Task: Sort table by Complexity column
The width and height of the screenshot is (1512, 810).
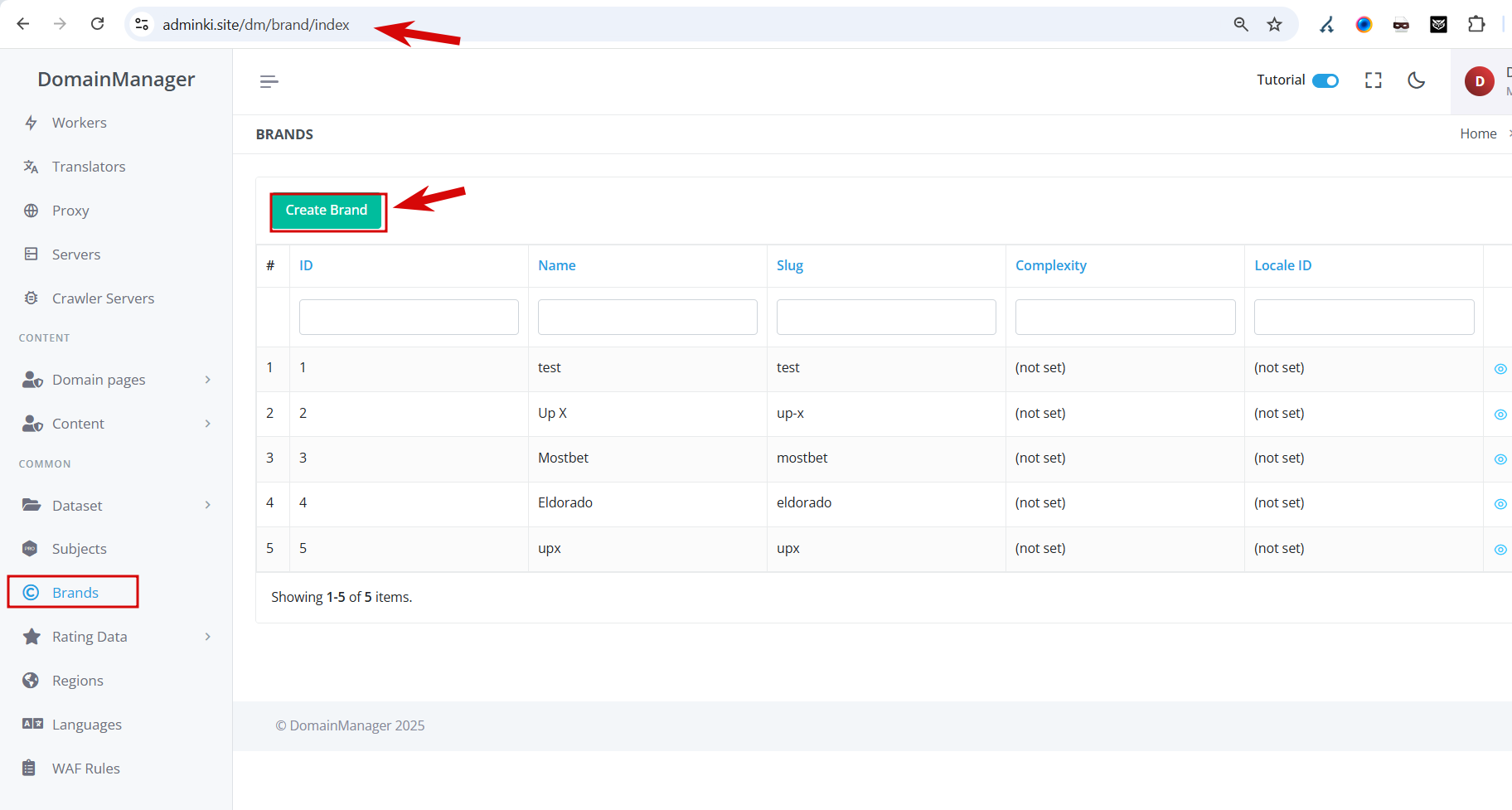Action: coord(1051,265)
